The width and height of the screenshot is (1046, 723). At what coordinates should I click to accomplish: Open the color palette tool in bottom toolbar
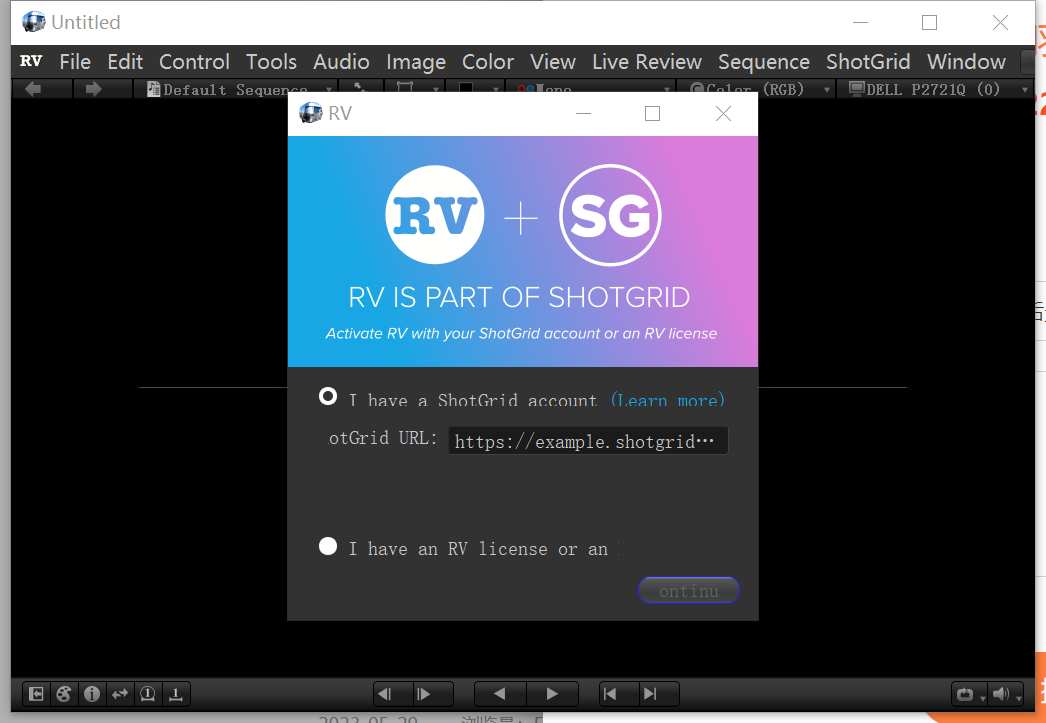click(64, 693)
